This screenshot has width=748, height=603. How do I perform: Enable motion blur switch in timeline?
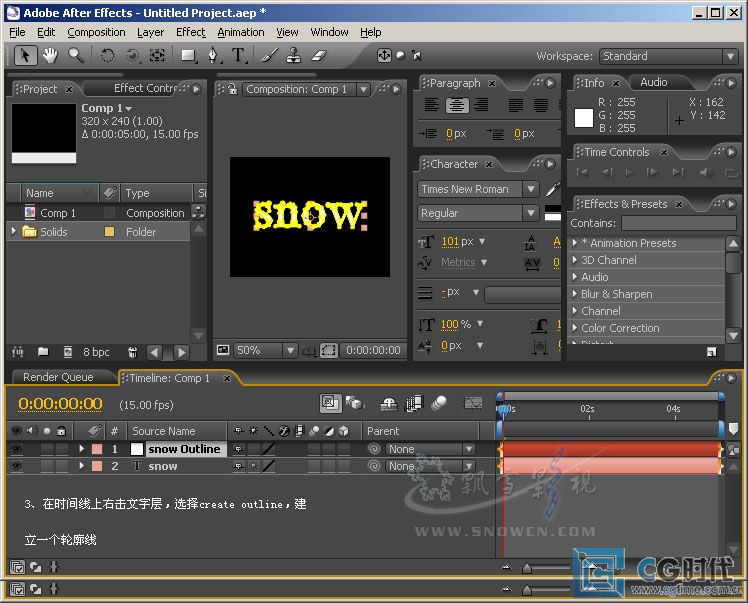438,403
